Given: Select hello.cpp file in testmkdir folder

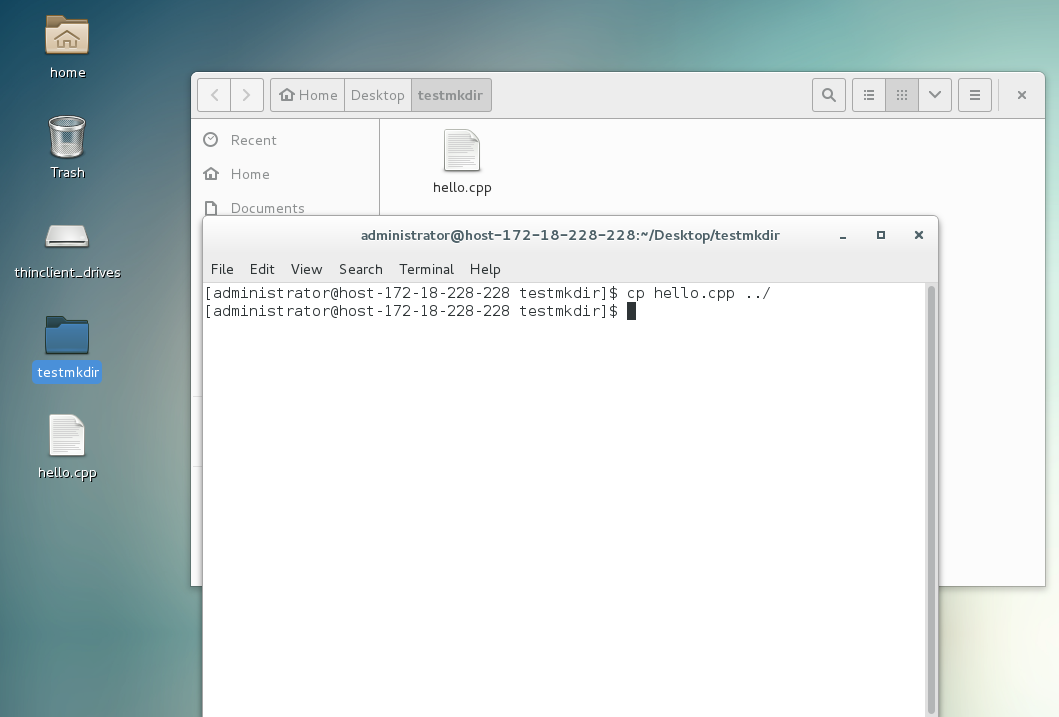Looking at the screenshot, I should (462, 161).
